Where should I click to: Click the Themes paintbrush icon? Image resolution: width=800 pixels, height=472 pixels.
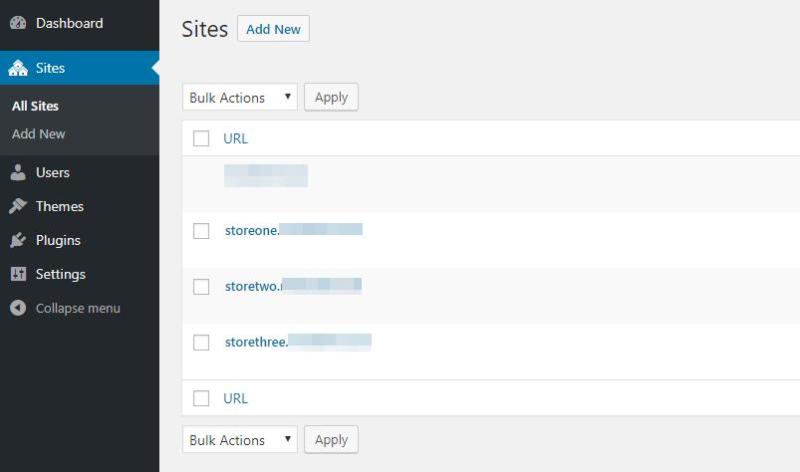pos(17,207)
